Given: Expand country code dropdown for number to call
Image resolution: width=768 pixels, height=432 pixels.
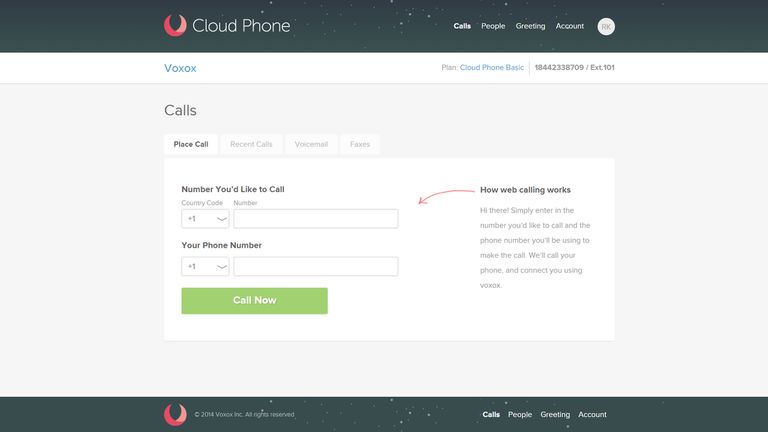Looking at the screenshot, I should pos(205,219).
